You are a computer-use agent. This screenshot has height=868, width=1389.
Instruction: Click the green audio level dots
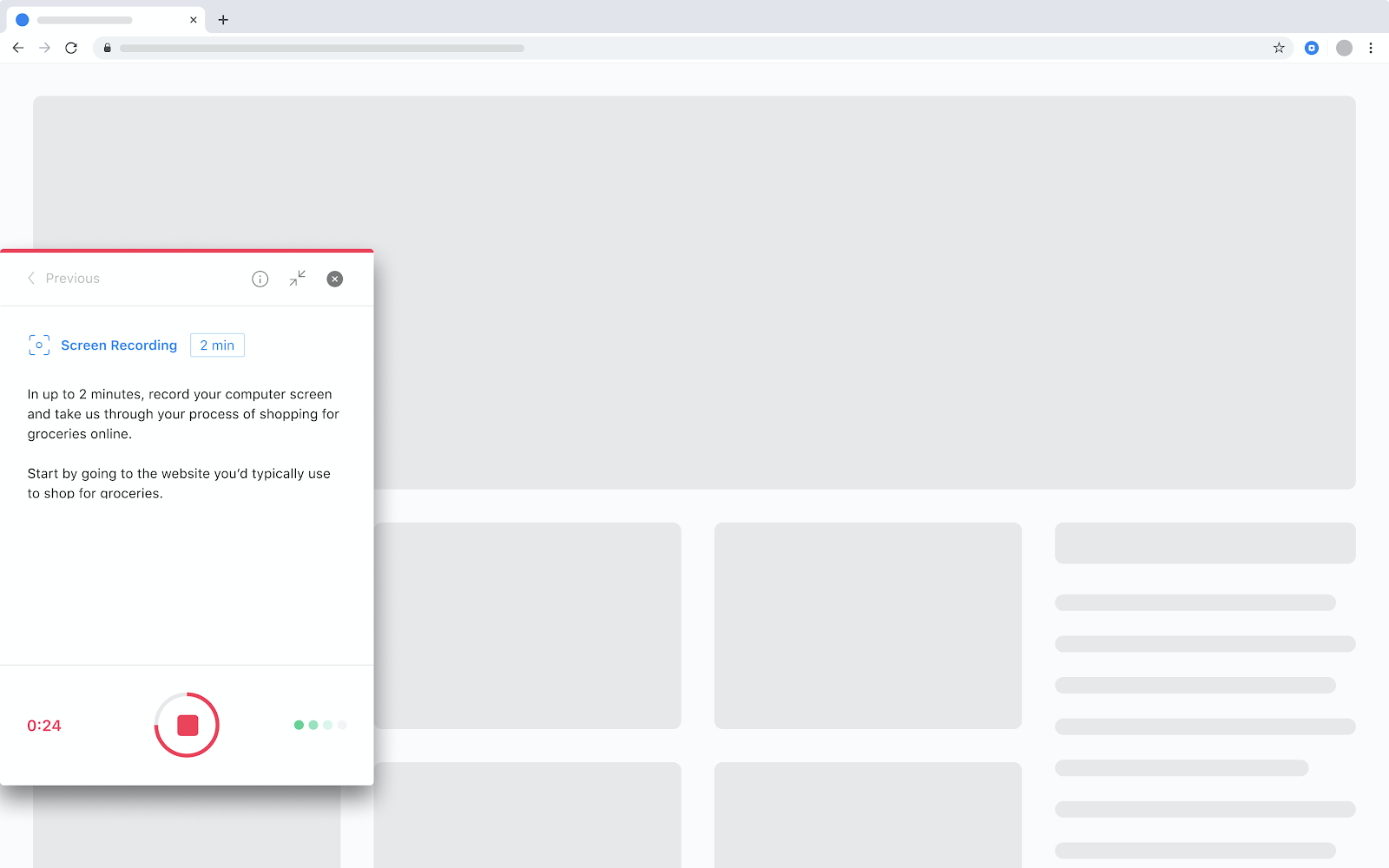(320, 725)
